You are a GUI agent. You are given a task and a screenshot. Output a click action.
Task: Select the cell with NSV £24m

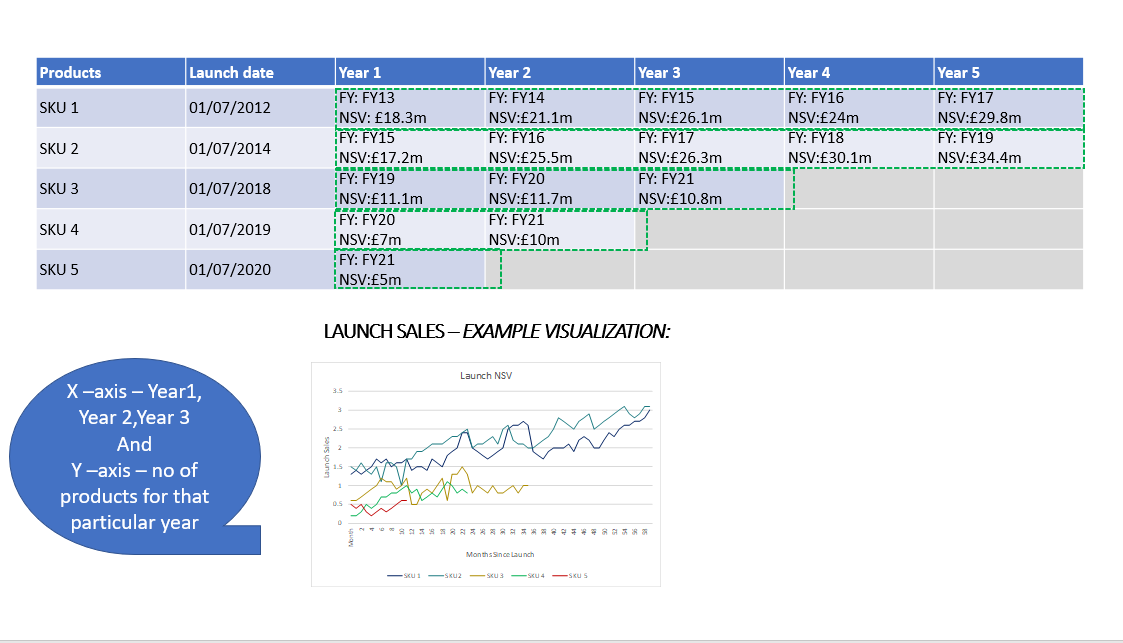click(x=859, y=107)
